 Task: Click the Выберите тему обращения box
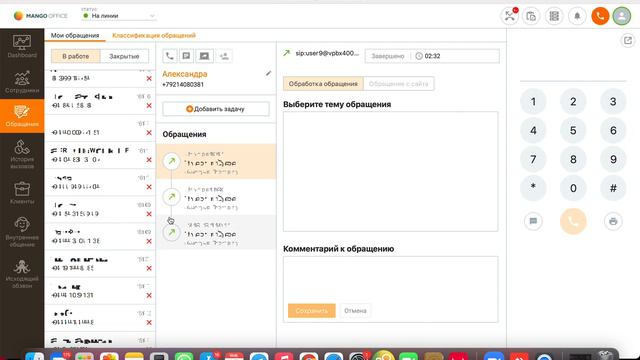click(391, 171)
